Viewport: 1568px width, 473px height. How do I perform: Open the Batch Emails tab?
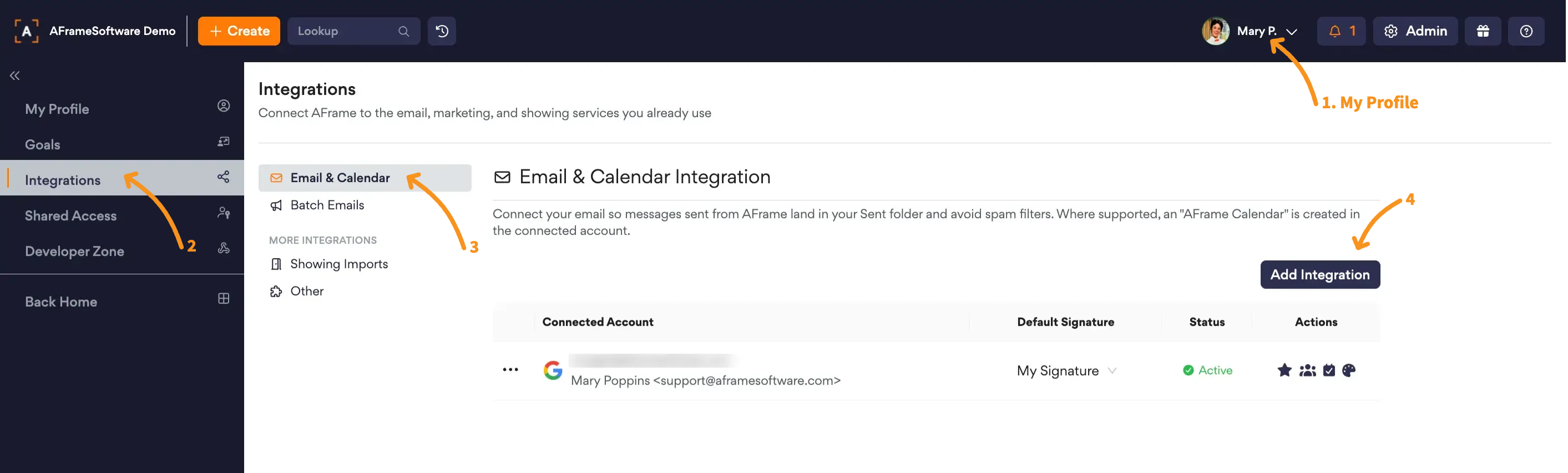click(365, 205)
